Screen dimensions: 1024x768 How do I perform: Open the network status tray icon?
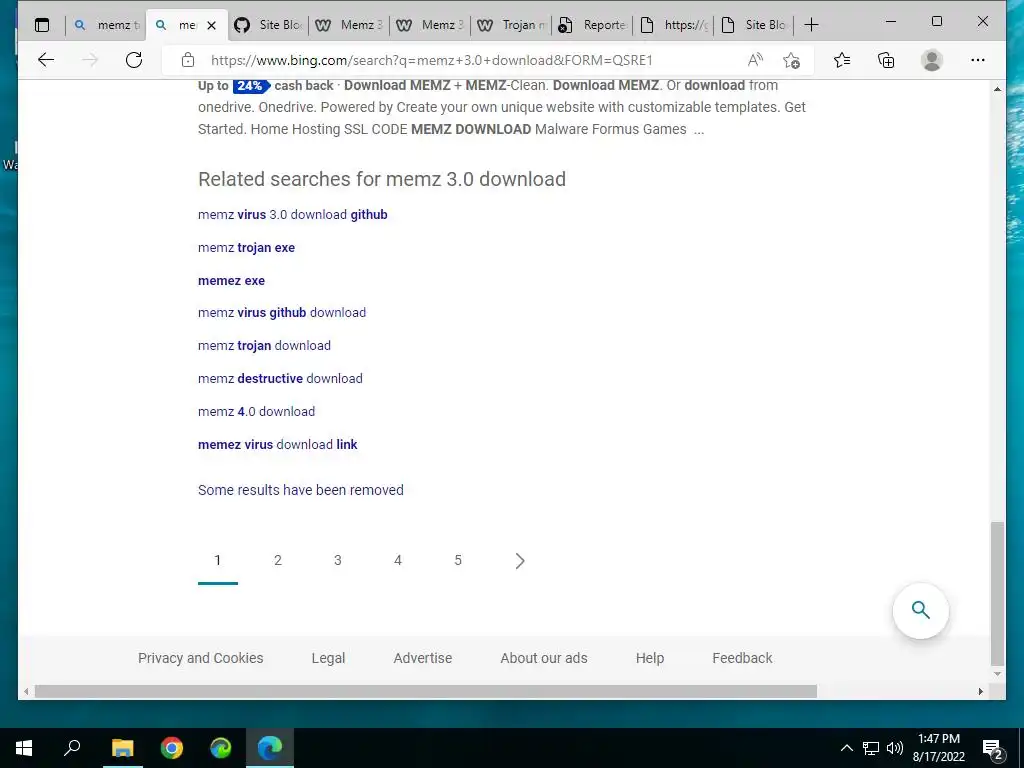pos(871,748)
